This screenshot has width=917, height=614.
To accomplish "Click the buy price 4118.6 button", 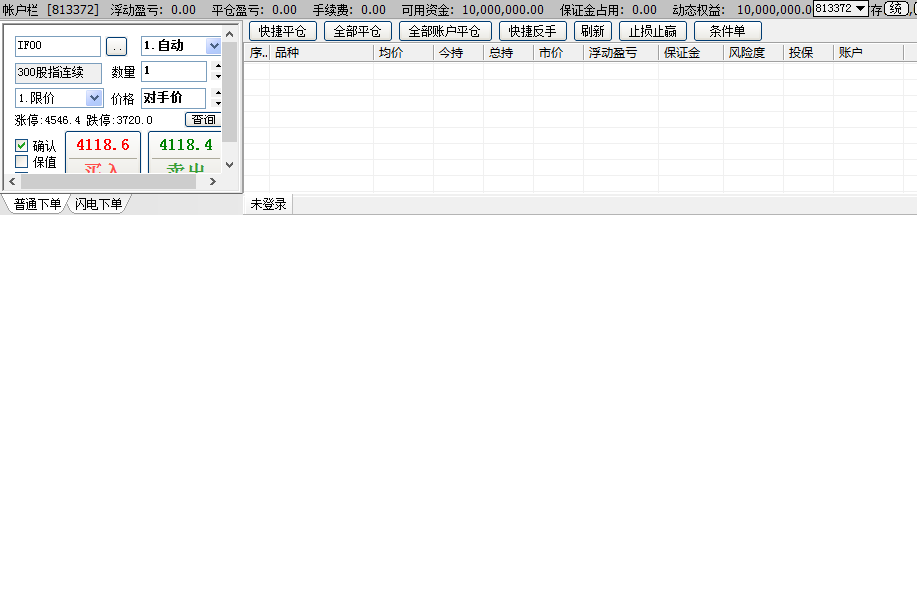I will (103, 146).
